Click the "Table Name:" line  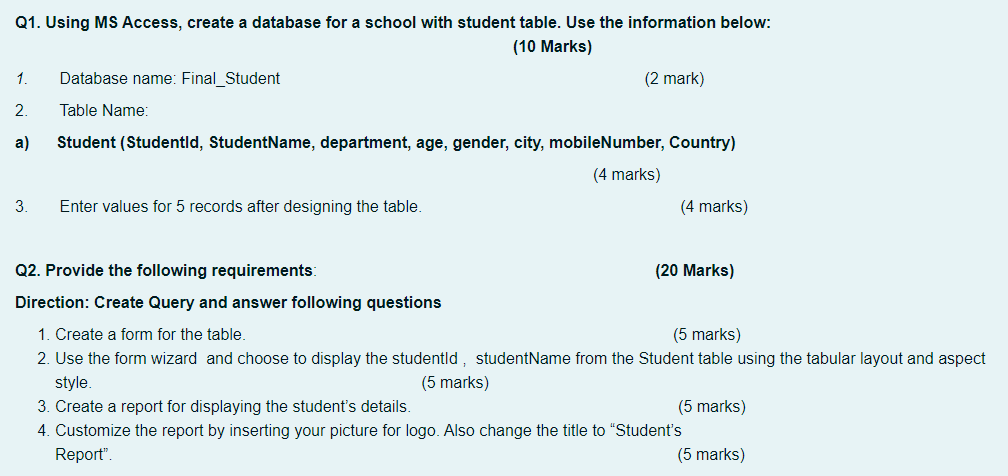(x=104, y=111)
